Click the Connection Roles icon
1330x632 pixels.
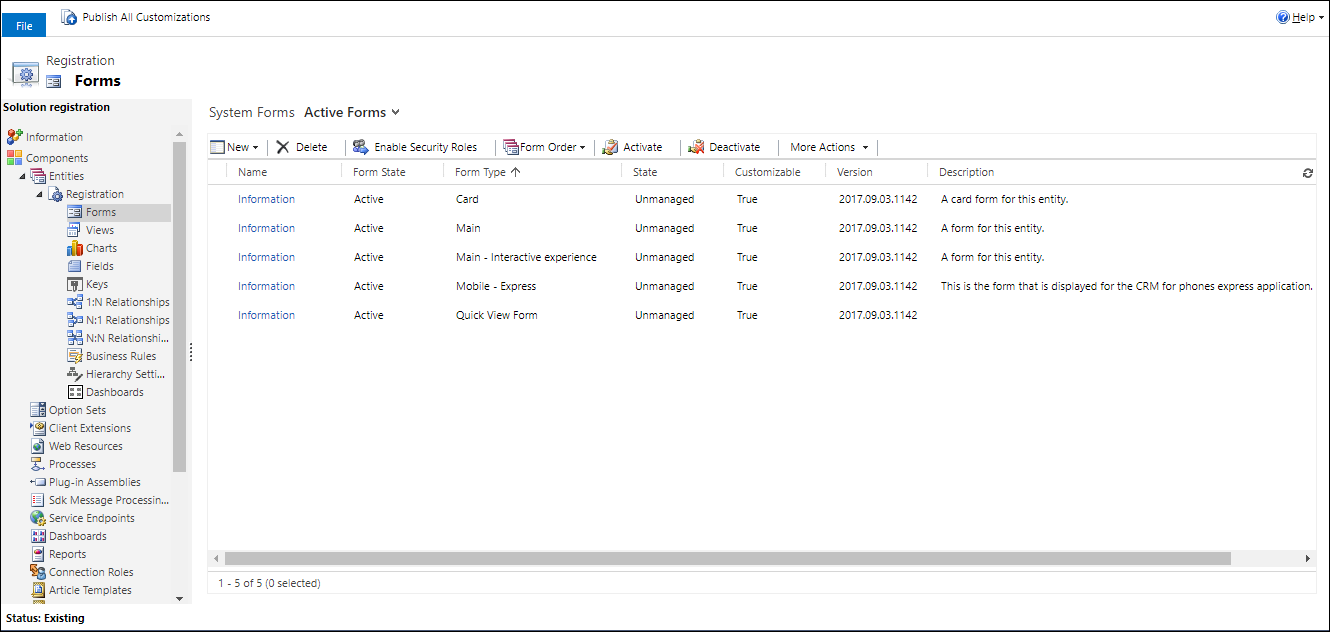point(38,572)
